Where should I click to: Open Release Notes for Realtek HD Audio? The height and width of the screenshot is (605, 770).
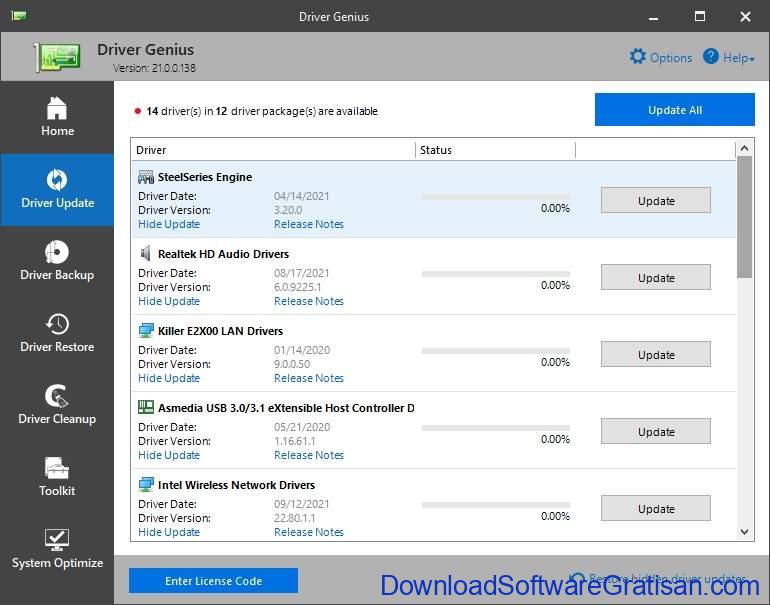(309, 302)
